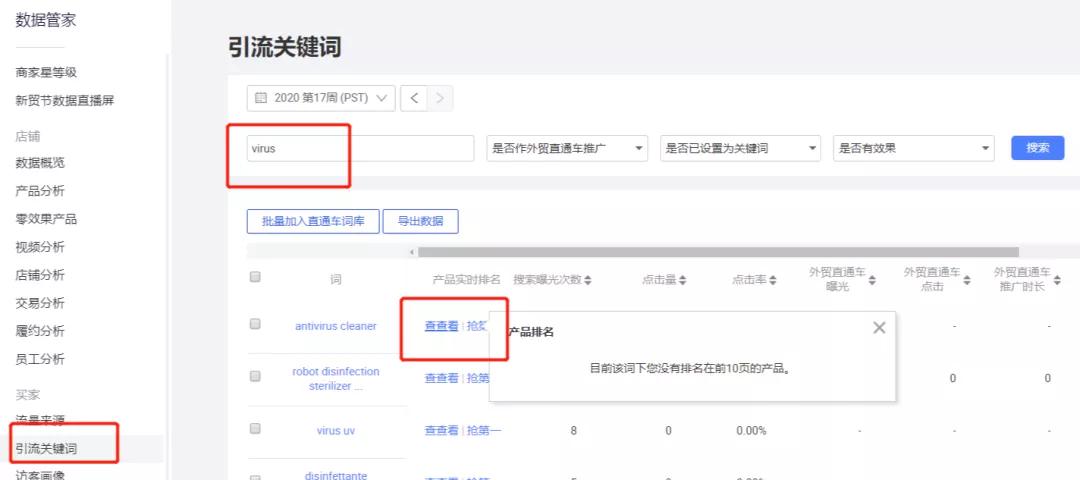The height and width of the screenshot is (480, 1080).
Task: Open 交易分析 in sidebar
Action: pos(40,303)
